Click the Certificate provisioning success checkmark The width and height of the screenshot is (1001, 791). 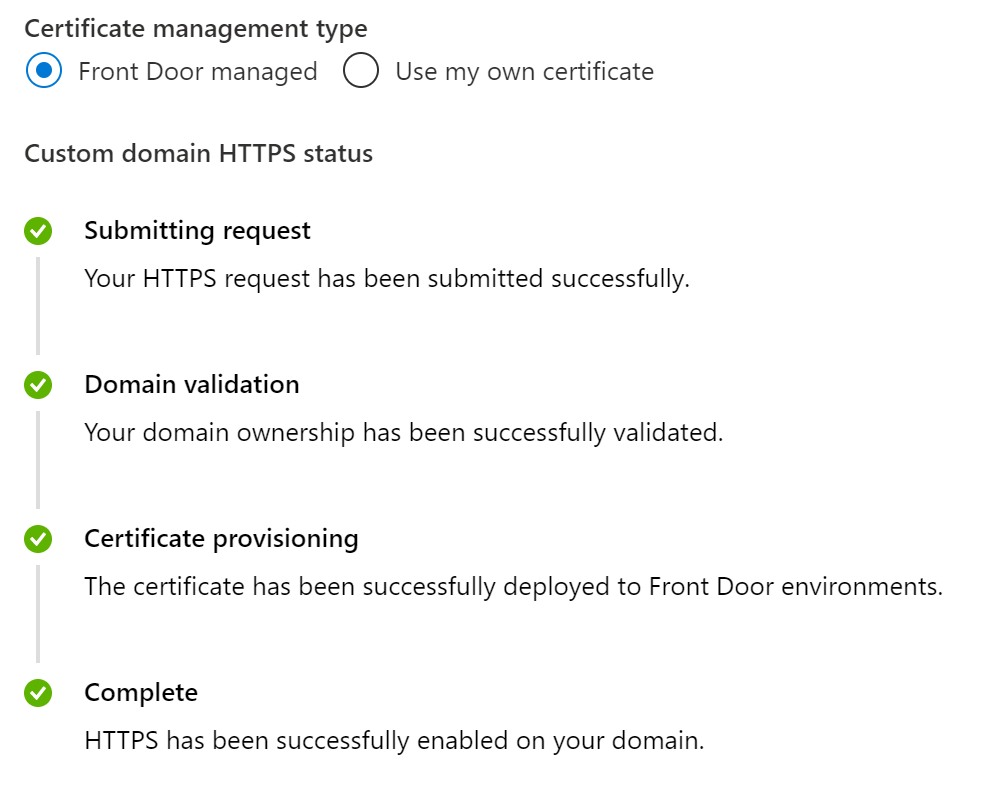tap(38, 539)
